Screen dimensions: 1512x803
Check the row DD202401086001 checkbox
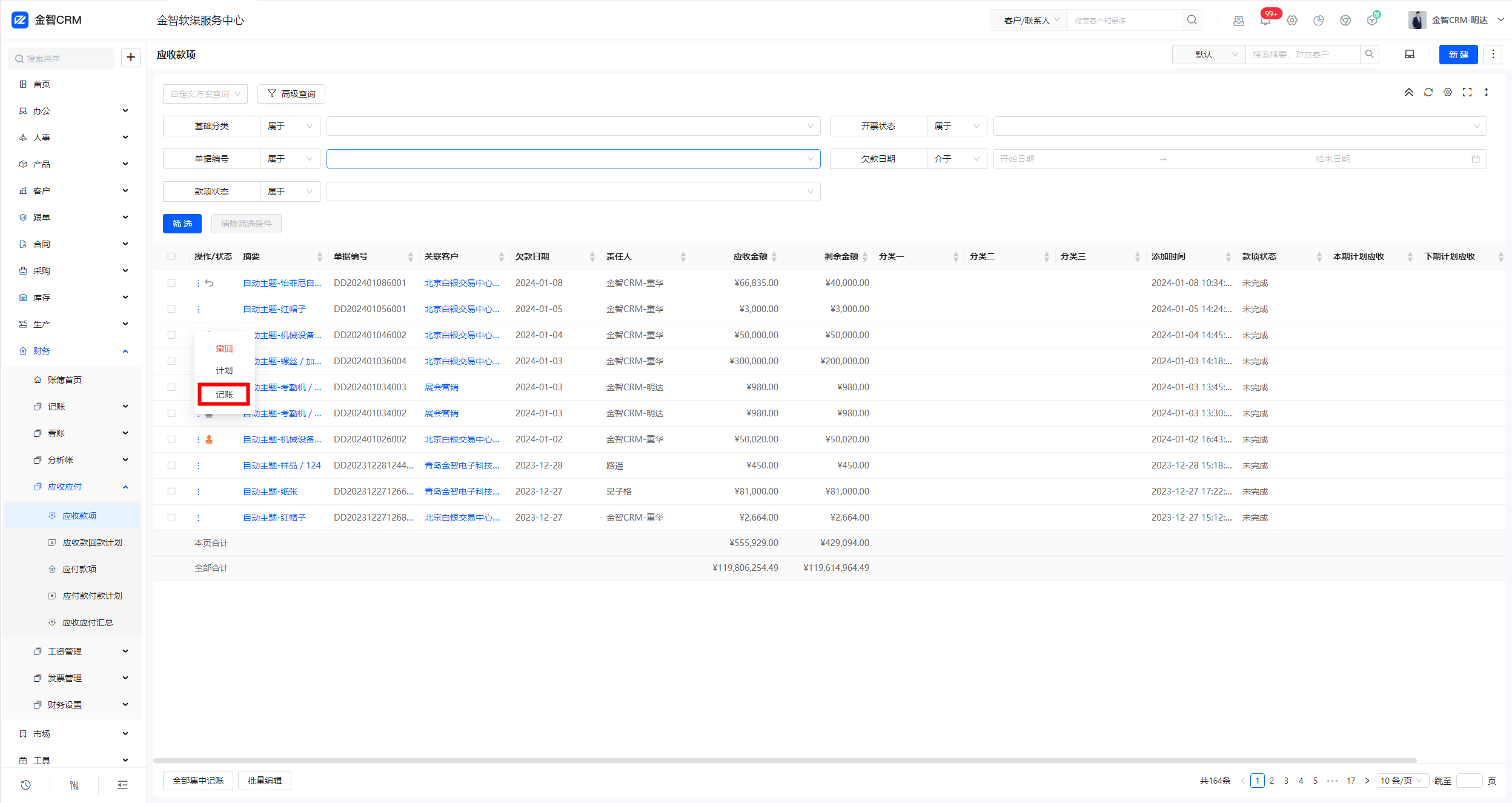point(171,283)
